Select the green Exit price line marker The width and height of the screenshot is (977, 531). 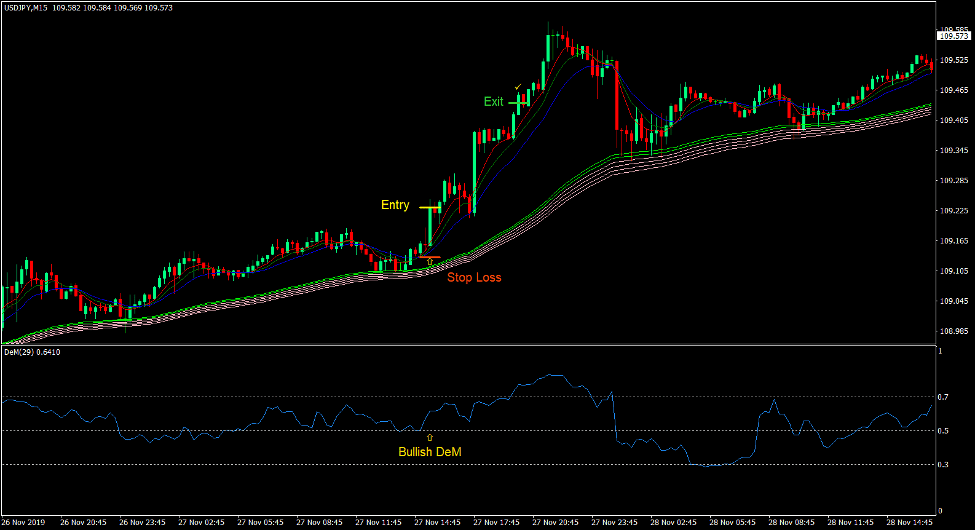518,102
